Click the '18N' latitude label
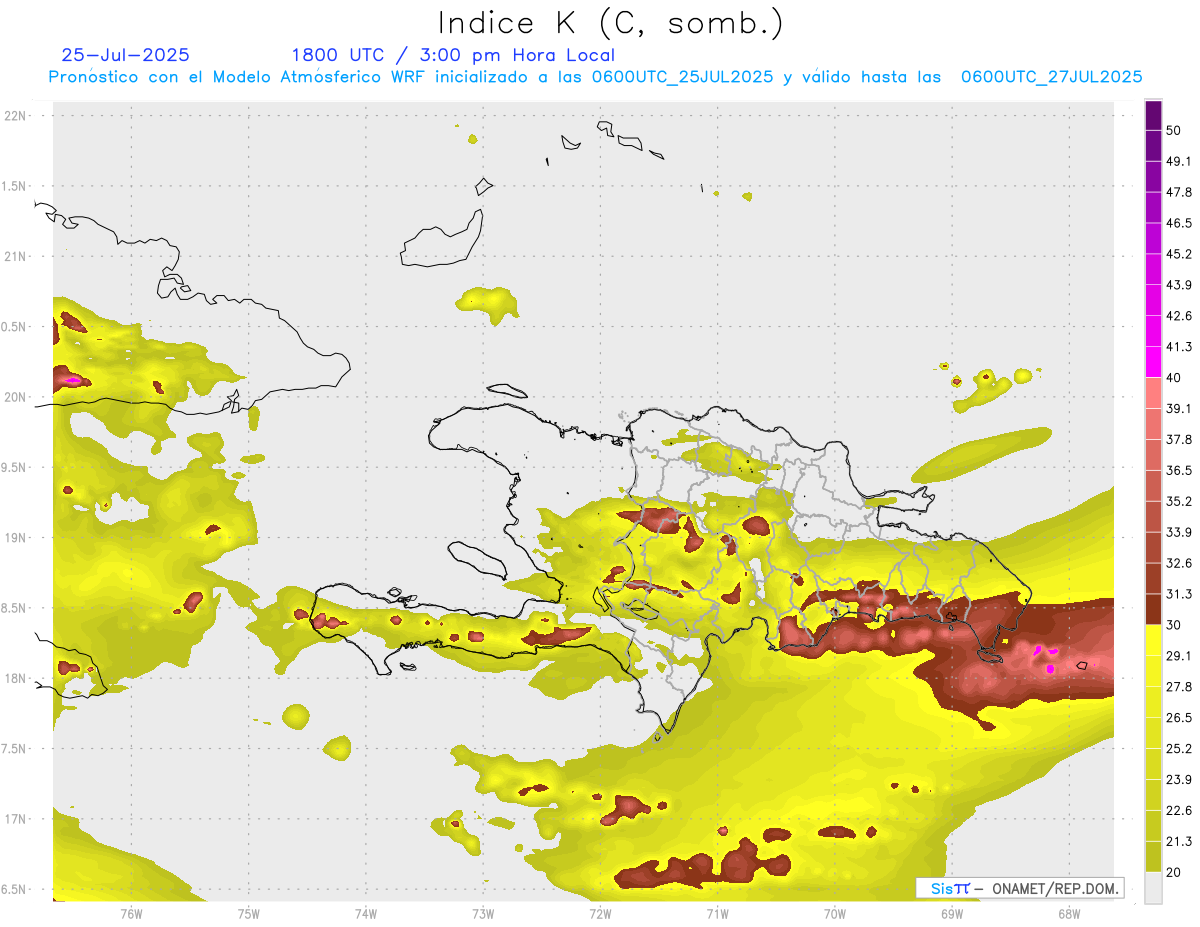1200x927 pixels. point(16,678)
